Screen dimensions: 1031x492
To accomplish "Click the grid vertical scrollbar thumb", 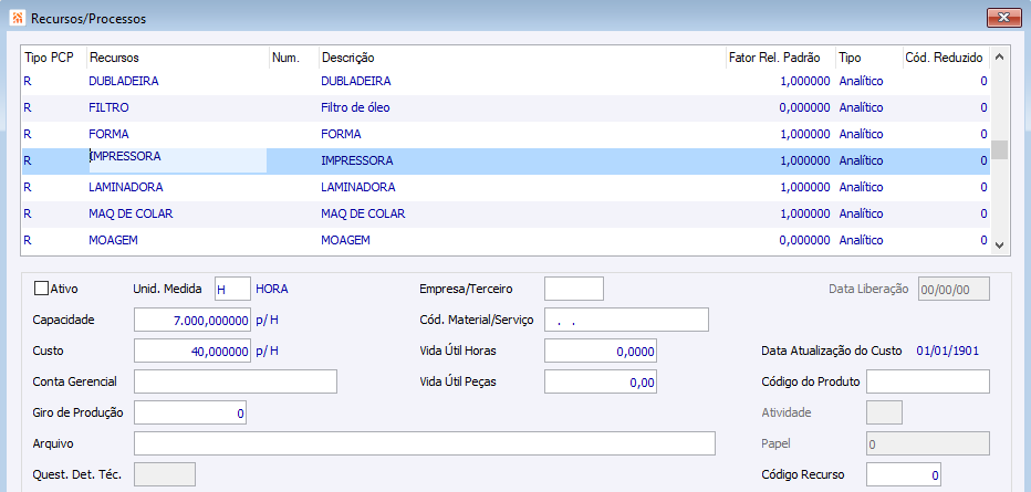I will pos(999,150).
